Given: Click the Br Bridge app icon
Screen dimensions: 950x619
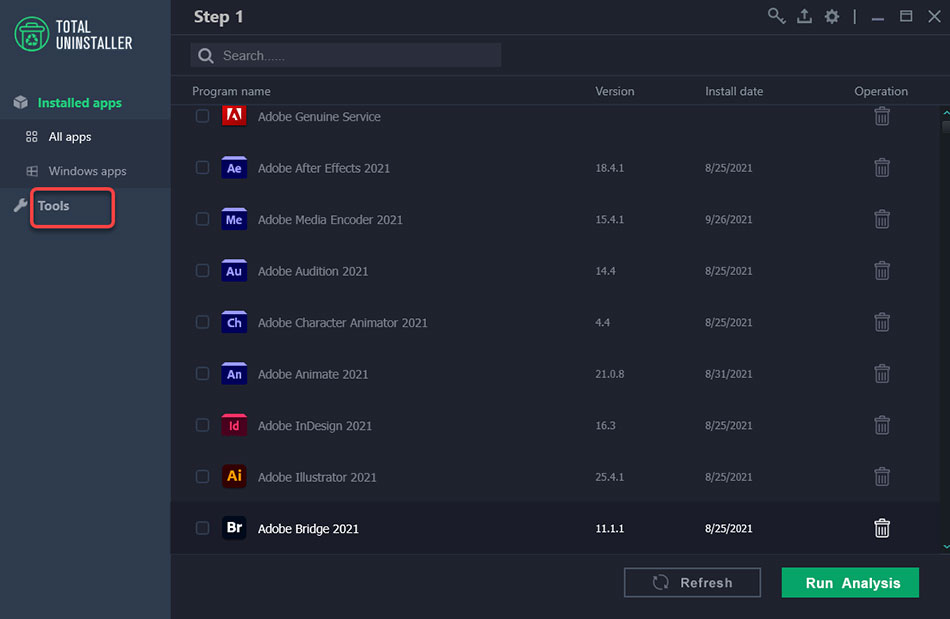Looking at the screenshot, I should click(234, 528).
